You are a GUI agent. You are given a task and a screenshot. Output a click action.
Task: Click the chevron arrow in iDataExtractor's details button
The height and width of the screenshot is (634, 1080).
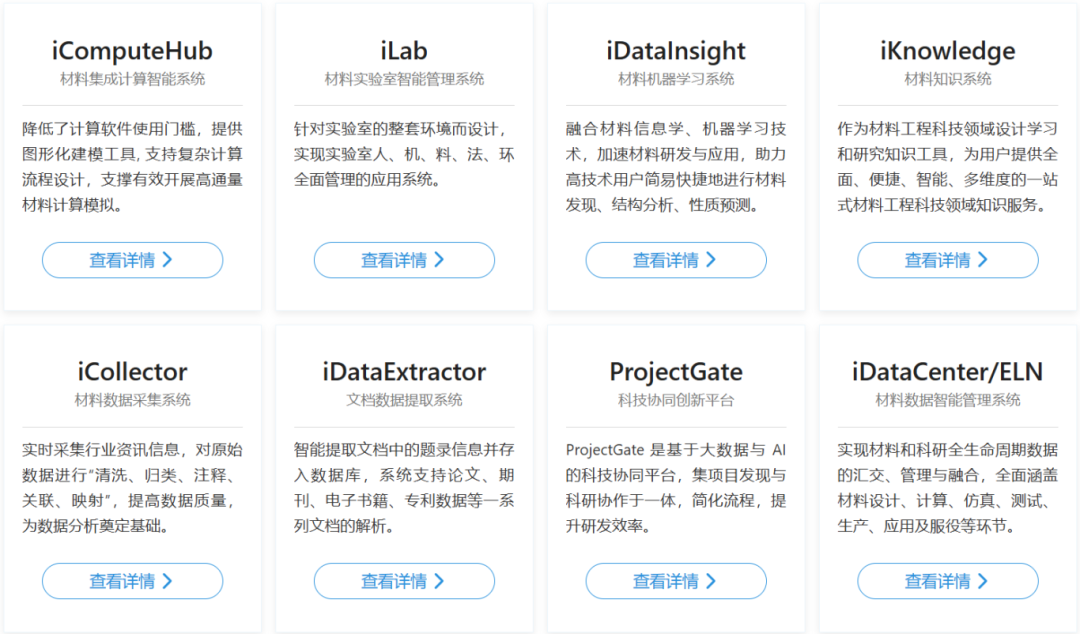click(x=439, y=581)
